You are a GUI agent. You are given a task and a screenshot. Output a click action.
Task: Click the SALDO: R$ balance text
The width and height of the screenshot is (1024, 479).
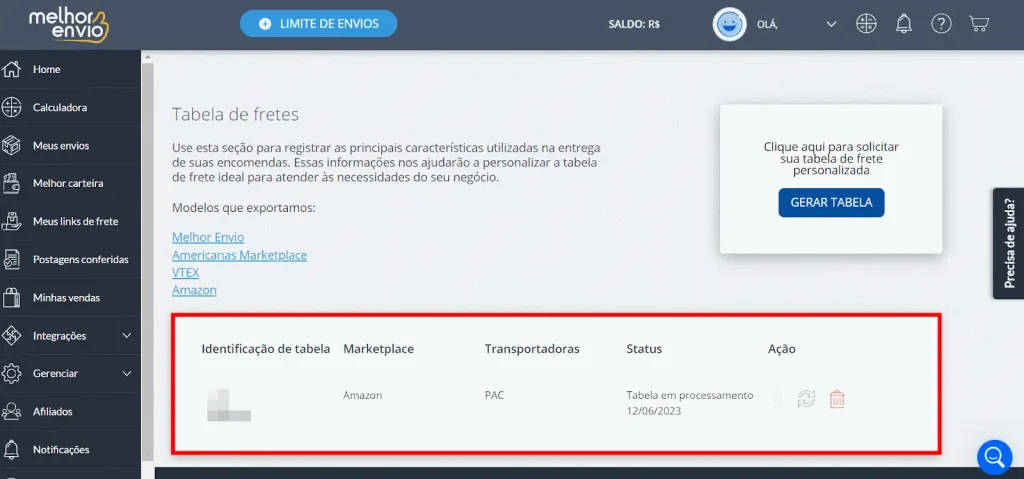click(x=634, y=24)
